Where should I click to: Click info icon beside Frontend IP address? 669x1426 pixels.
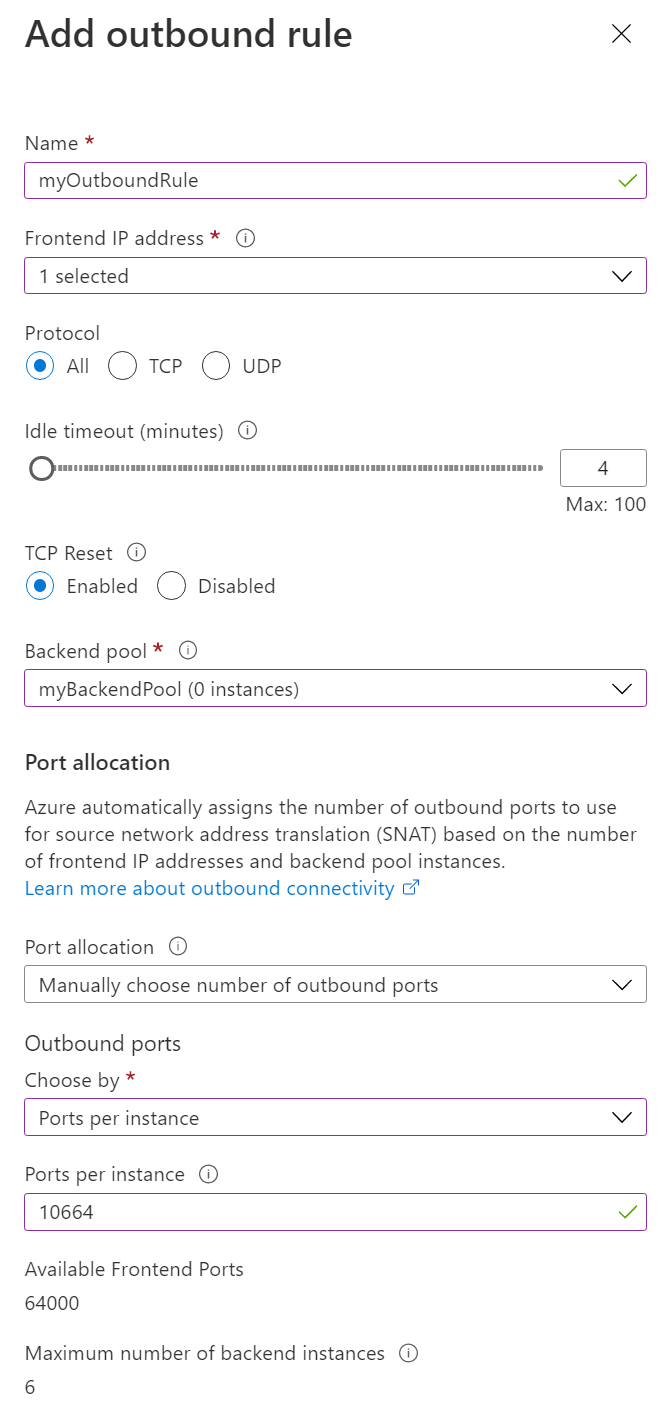click(245, 239)
